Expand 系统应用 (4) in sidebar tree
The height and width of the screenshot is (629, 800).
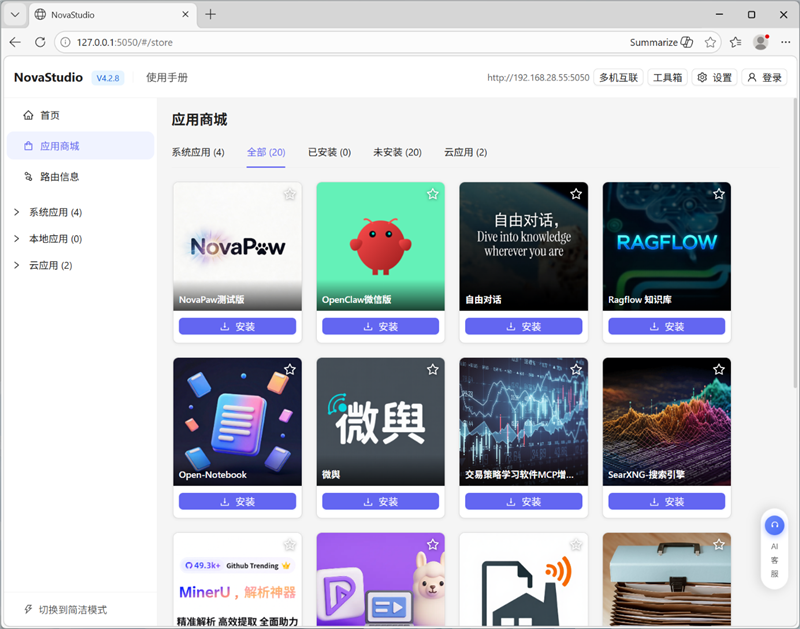pos(17,212)
